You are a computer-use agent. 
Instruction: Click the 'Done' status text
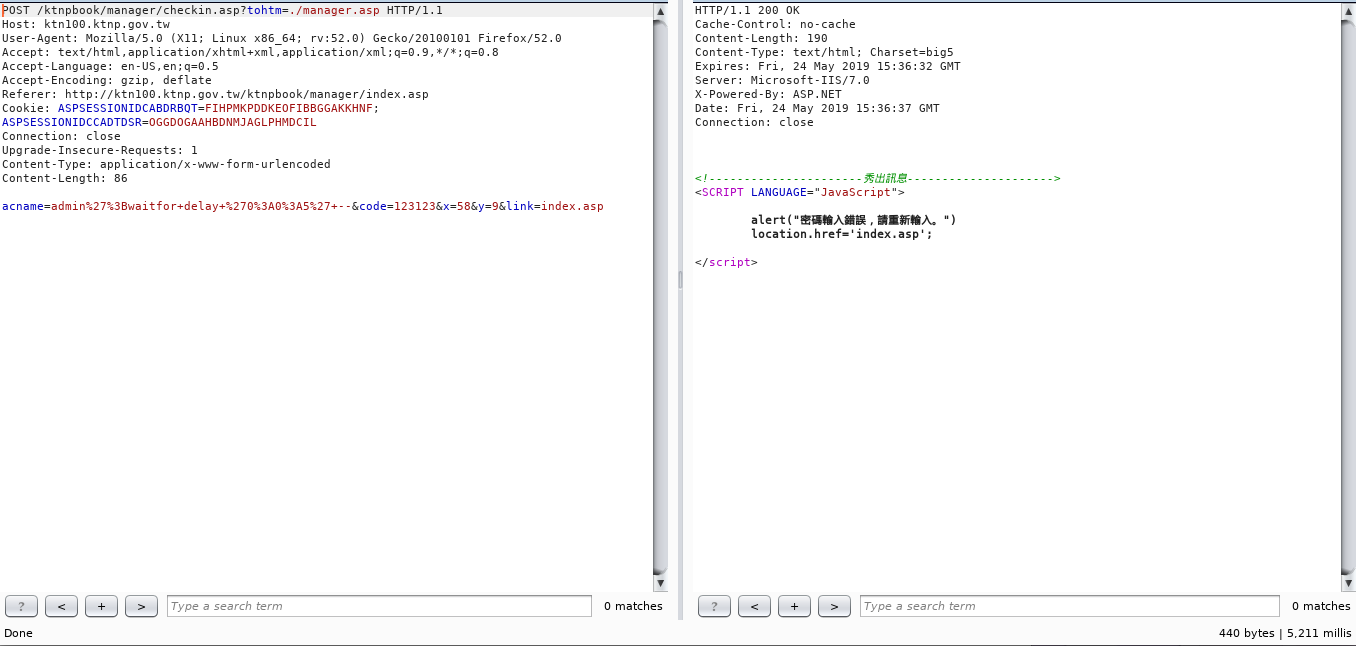coord(18,633)
